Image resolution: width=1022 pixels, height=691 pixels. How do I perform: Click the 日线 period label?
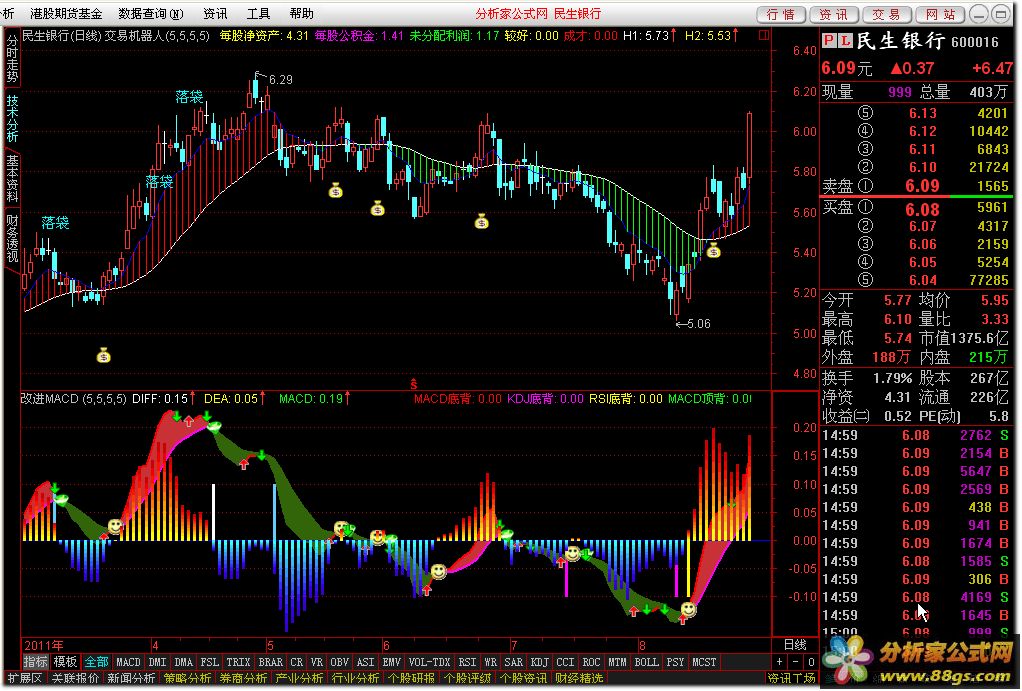pos(795,644)
